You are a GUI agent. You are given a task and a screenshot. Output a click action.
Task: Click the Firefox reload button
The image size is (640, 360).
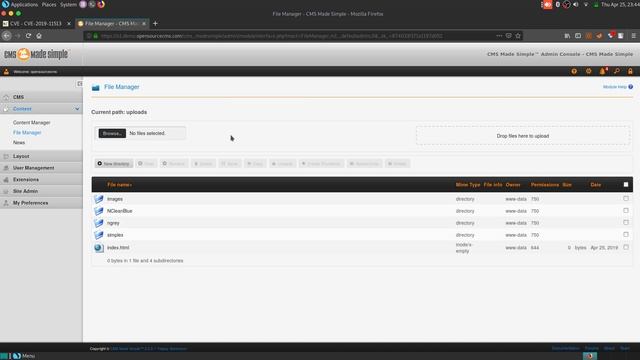(28, 36)
